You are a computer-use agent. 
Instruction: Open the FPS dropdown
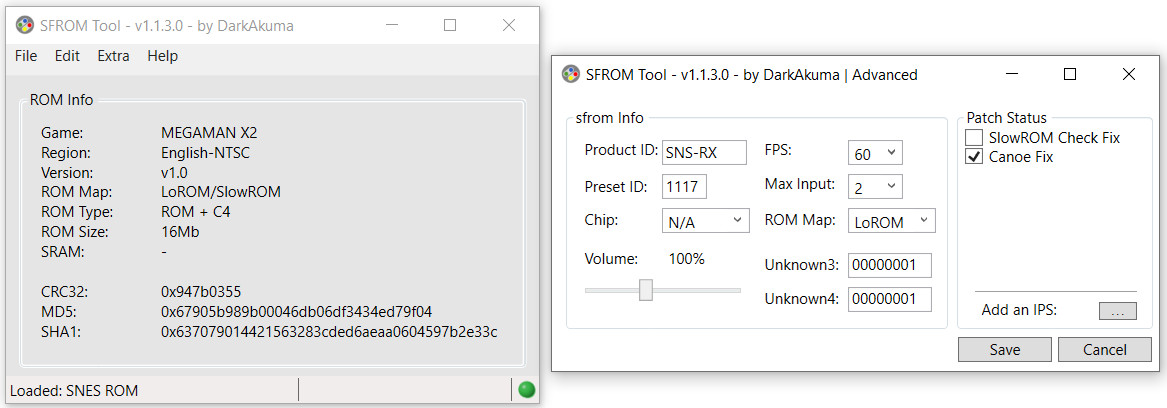875,153
